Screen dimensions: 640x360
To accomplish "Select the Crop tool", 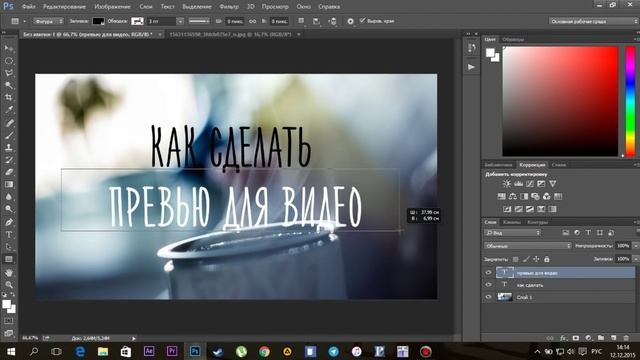I will pos(9,98).
